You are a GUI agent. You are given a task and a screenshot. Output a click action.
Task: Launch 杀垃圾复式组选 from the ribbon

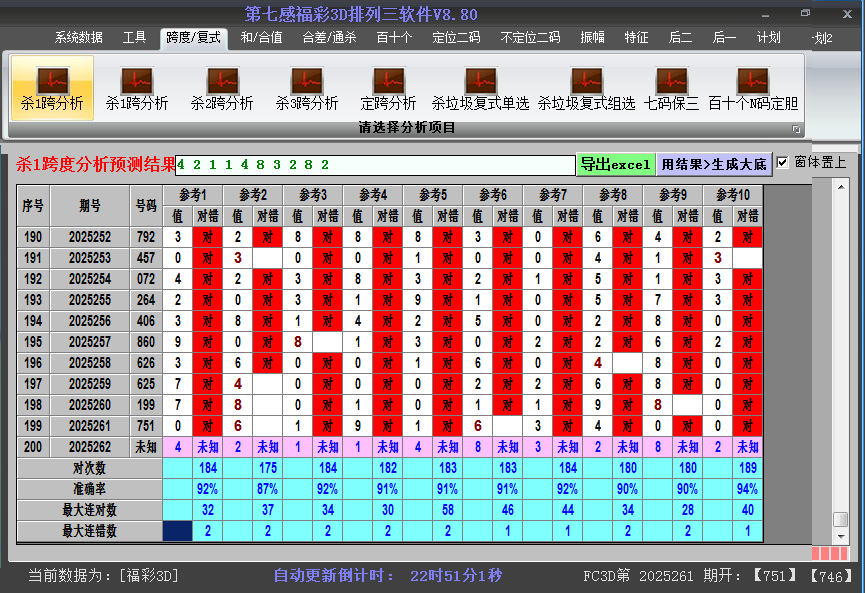(x=586, y=89)
